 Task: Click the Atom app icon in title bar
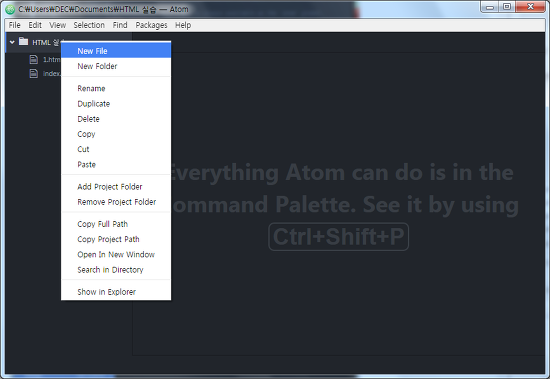(11, 9)
